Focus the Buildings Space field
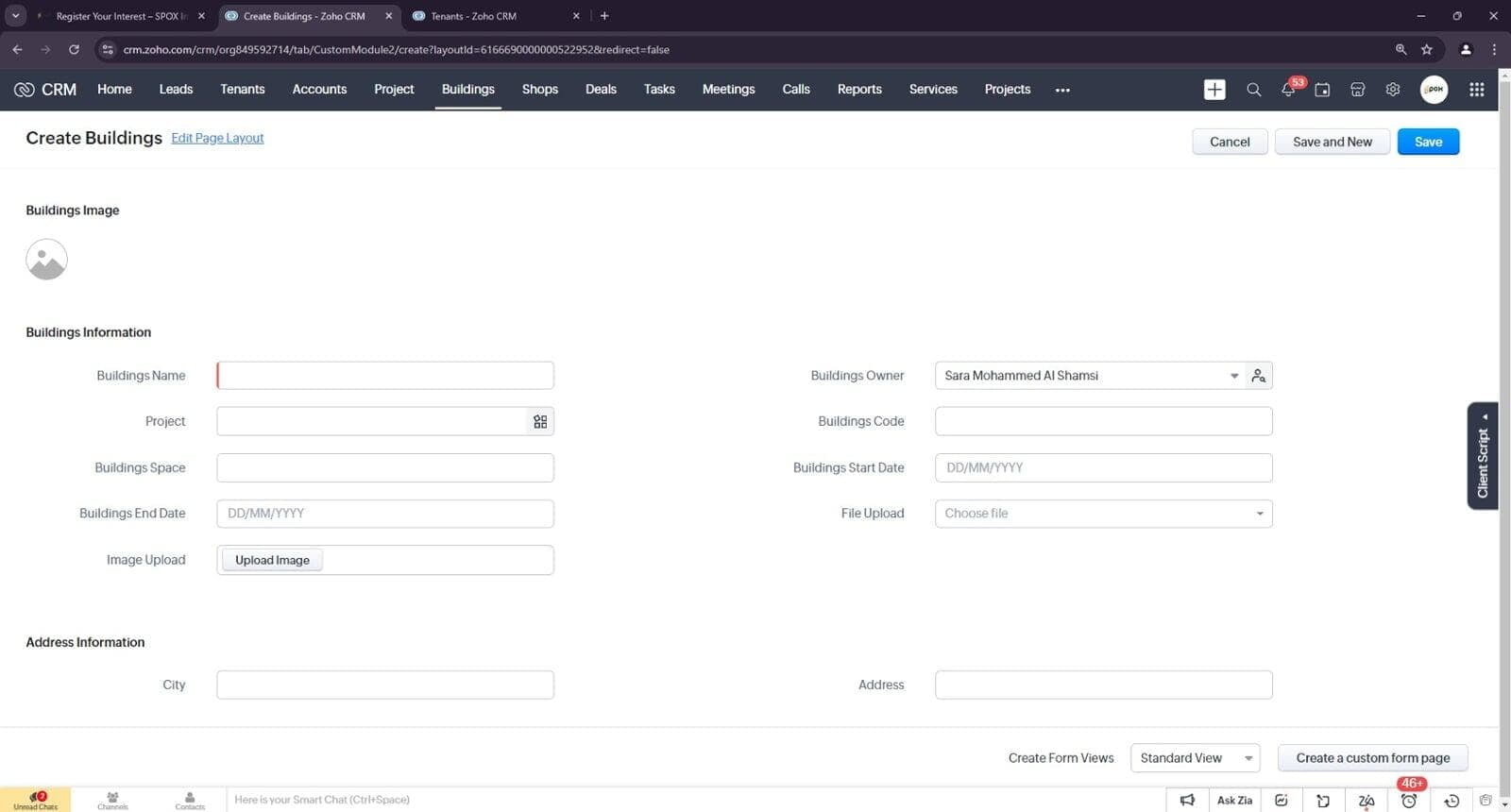Screen dimensions: 1511x812 (x=385, y=467)
